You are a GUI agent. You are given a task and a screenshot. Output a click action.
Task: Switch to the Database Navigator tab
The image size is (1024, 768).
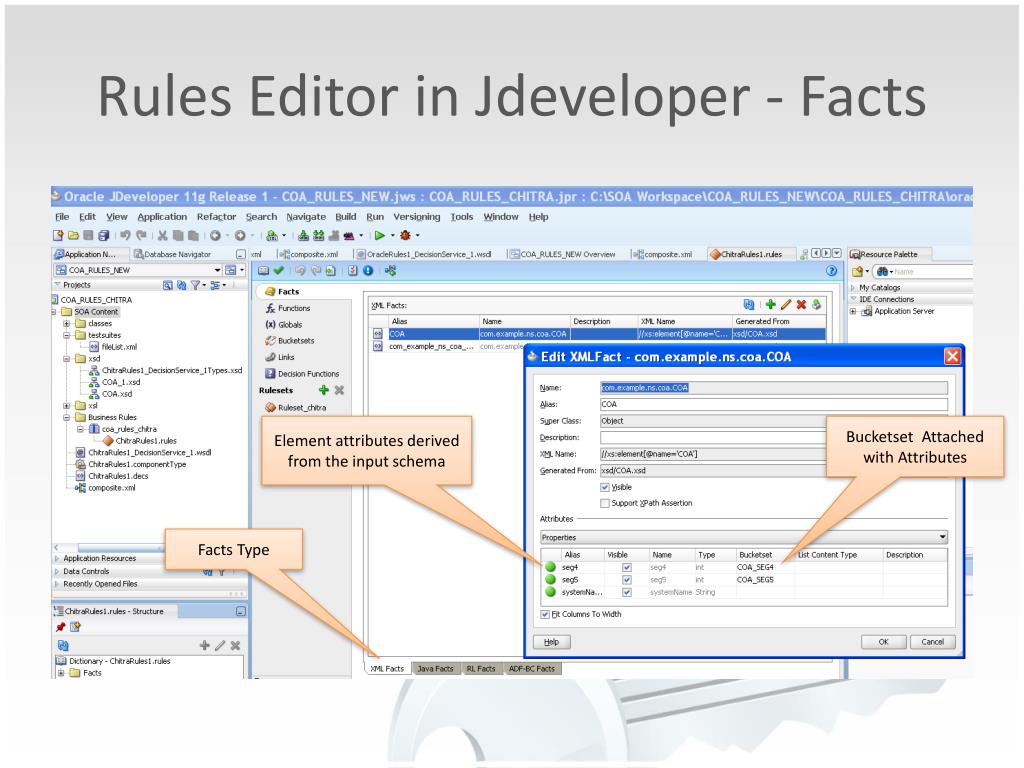(x=172, y=254)
